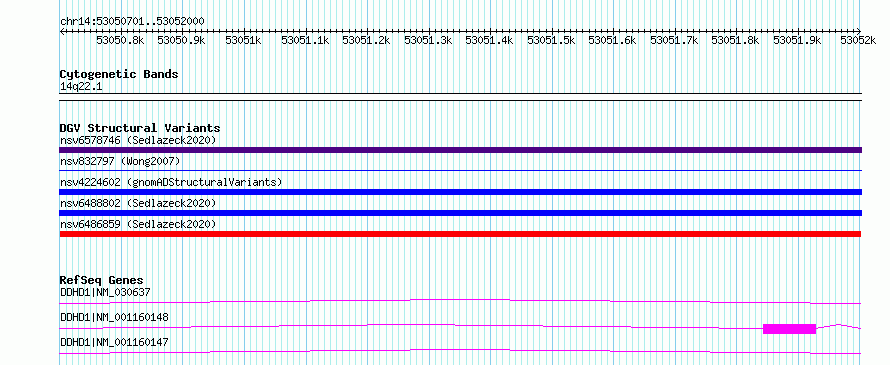Click the 53051.9k ruler tick label
Viewport: 890px width, 365px height.
point(797,40)
